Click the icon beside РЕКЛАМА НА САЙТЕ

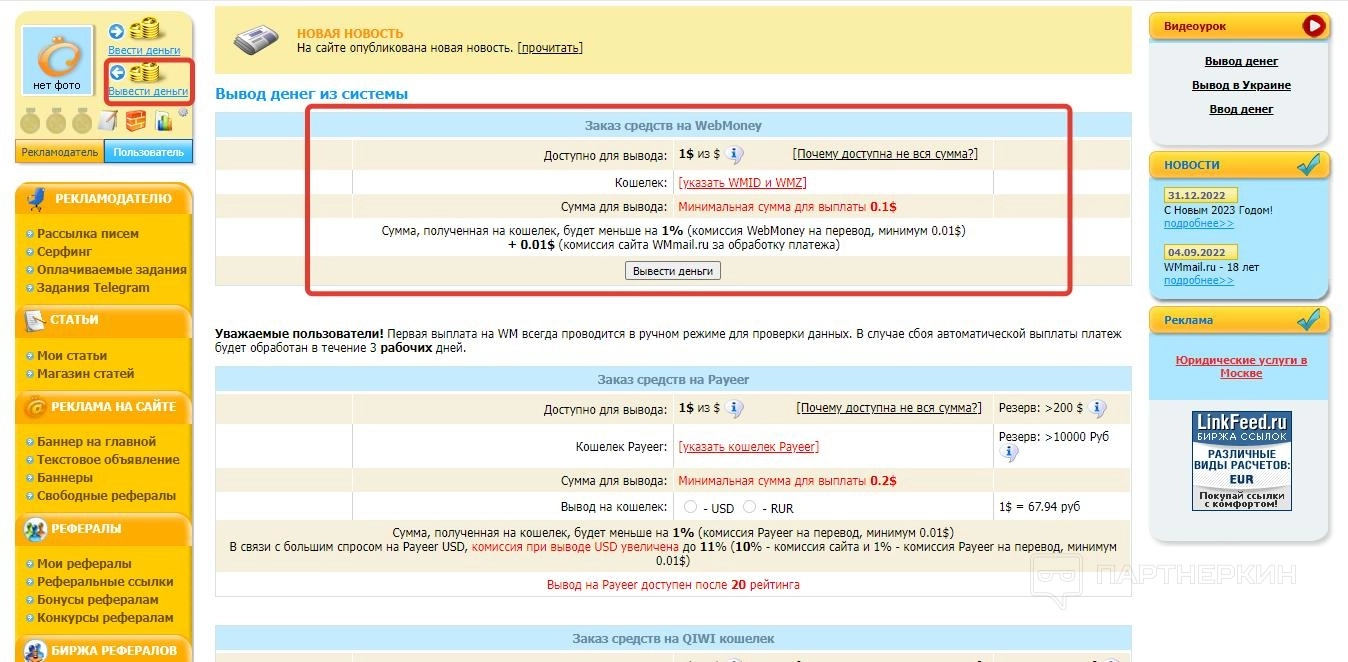(36, 407)
